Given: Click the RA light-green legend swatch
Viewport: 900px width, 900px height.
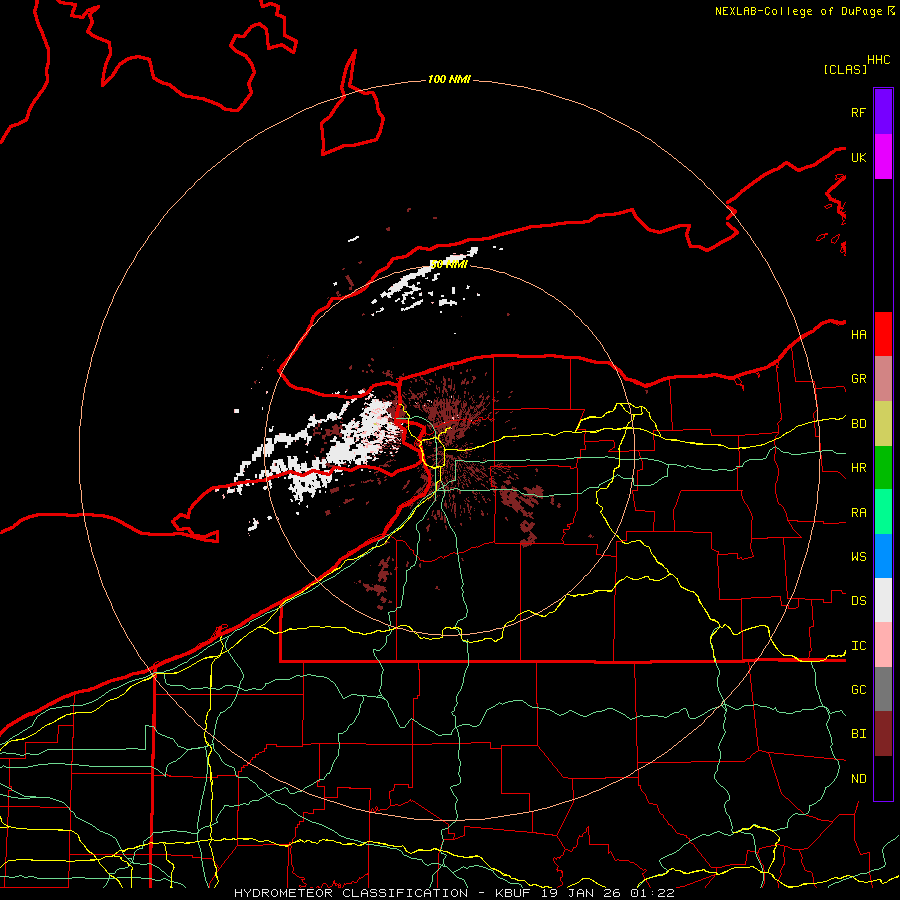Looking at the screenshot, I should click(883, 512).
